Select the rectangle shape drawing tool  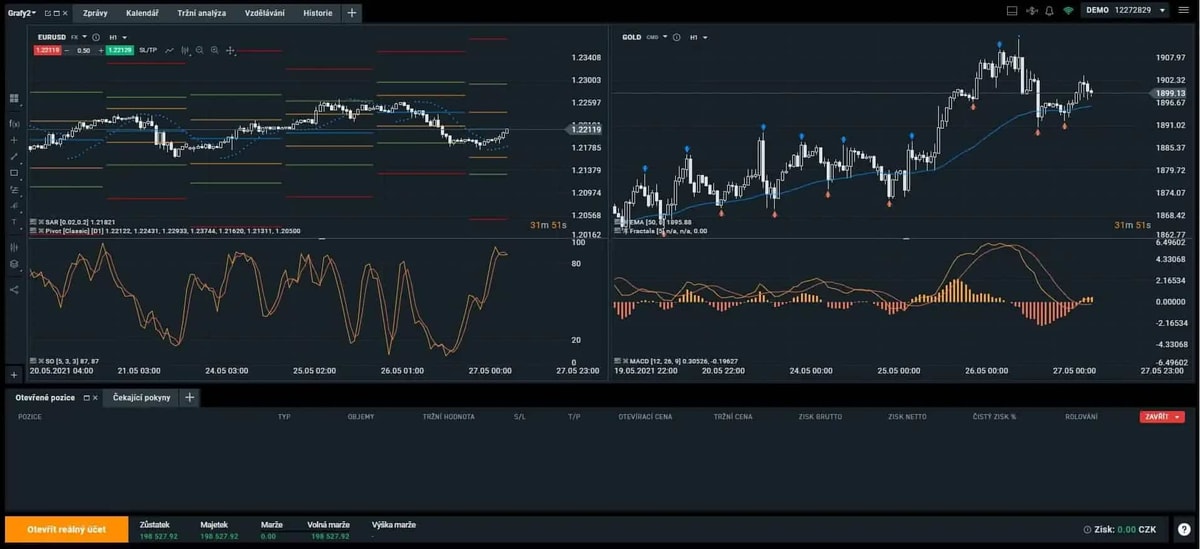pos(14,172)
